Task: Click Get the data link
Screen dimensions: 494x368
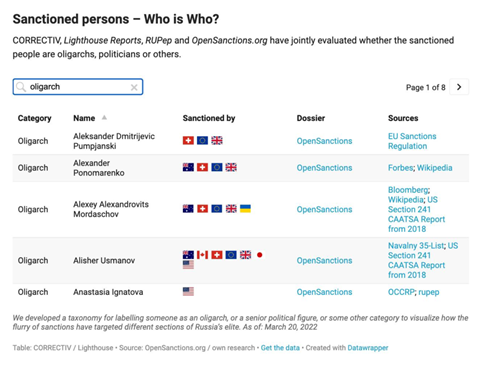Action: 280,348
